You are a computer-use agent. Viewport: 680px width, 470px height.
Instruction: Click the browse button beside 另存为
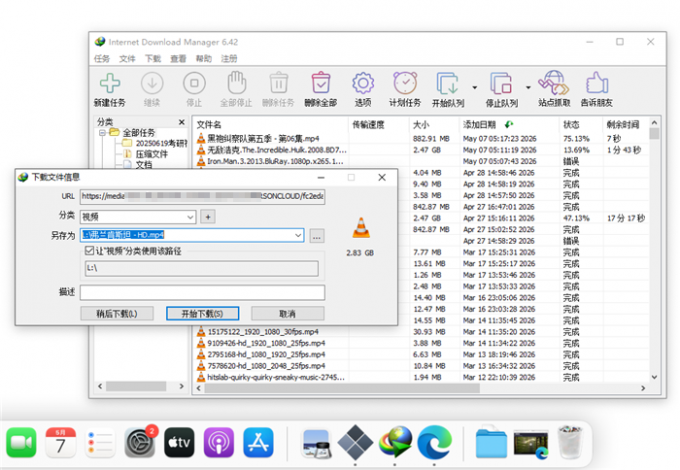(x=317, y=236)
